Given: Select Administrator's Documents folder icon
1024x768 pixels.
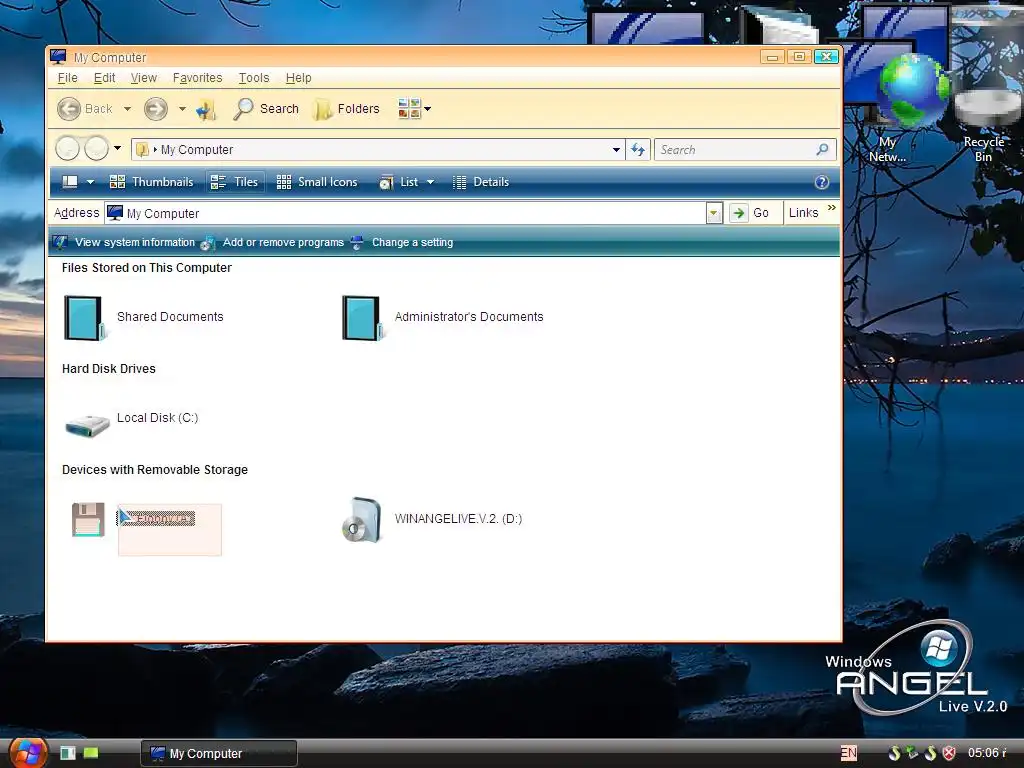Looking at the screenshot, I should [362, 318].
